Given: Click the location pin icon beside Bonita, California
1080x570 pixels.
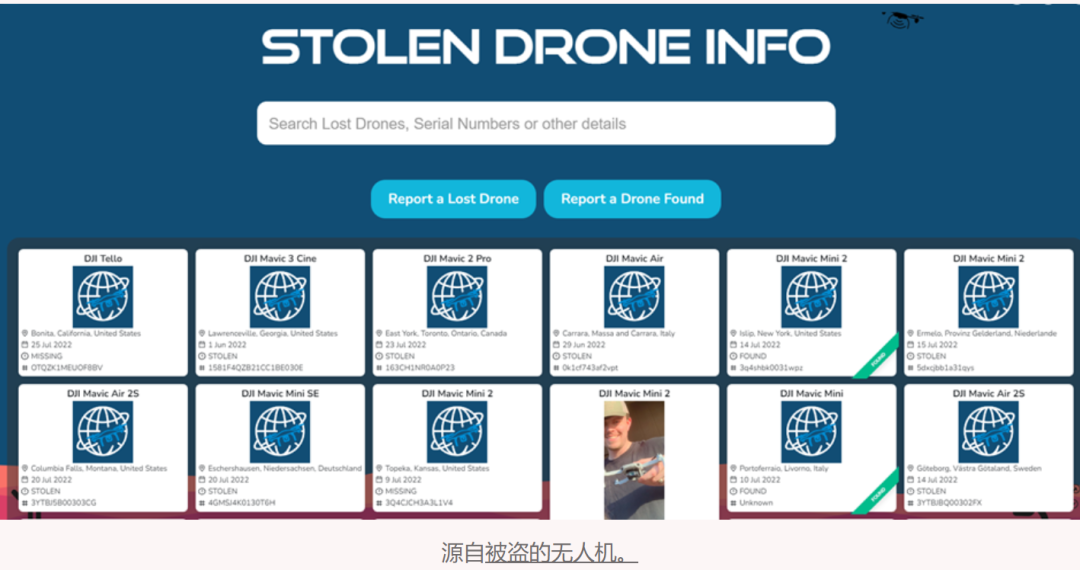Looking at the screenshot, I should coord(25,333).
